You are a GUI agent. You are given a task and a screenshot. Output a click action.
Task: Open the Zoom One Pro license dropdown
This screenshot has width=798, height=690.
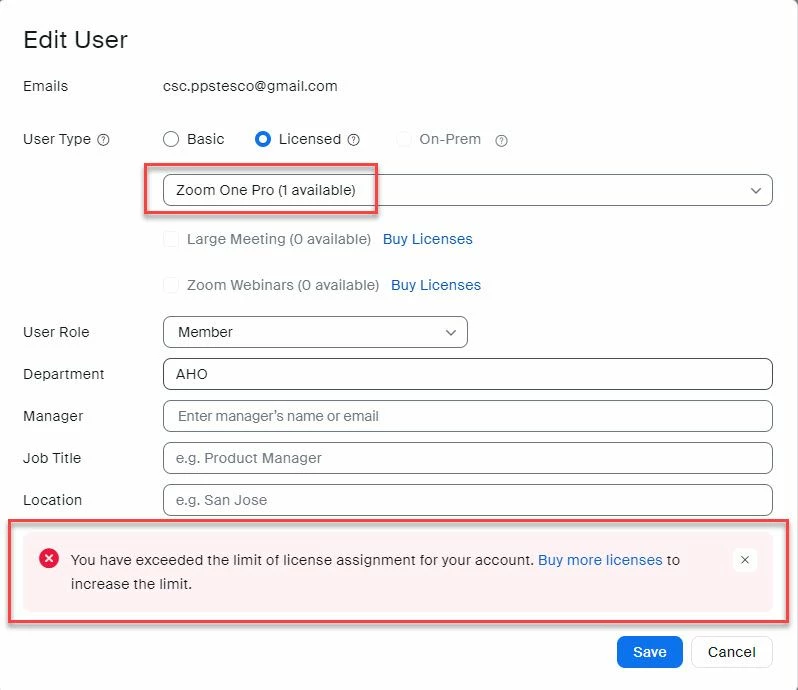(468, 190)
